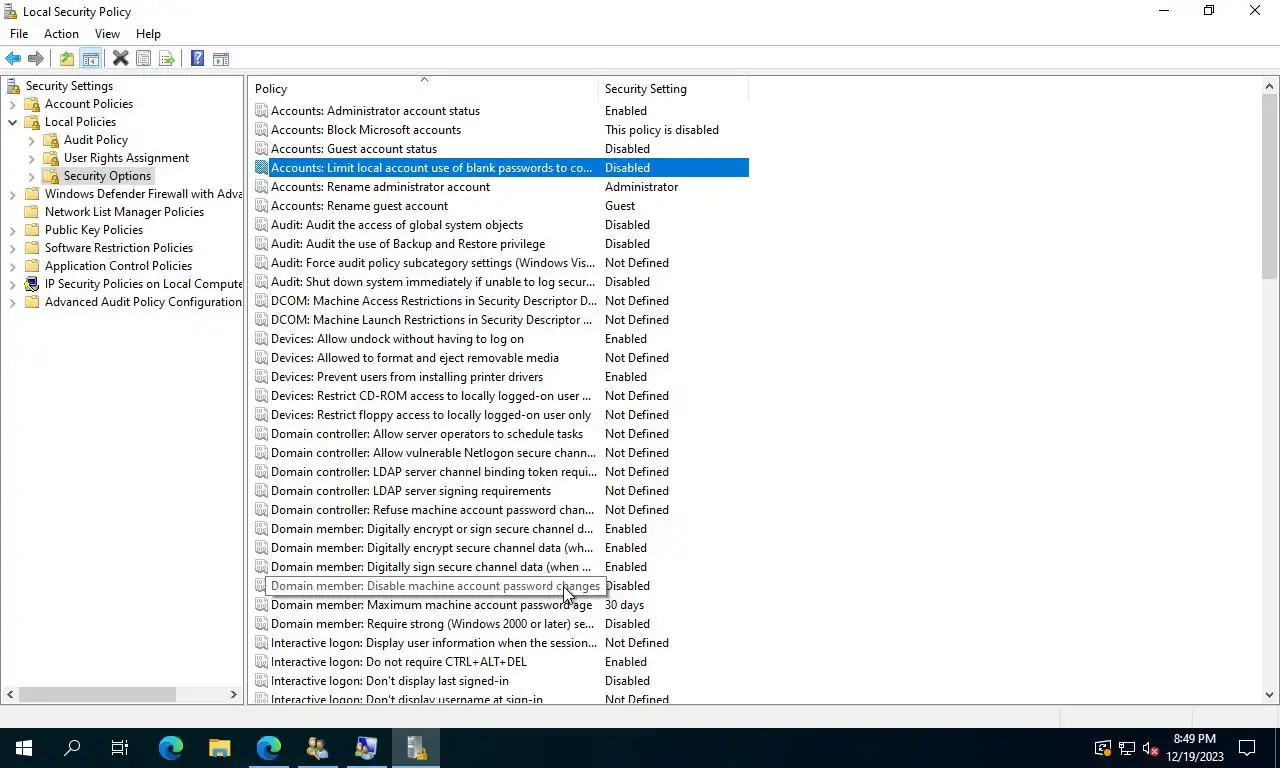
Task: Expand the Advanced Audit Policy Configuration arrow
Action: tap(12, 302)
